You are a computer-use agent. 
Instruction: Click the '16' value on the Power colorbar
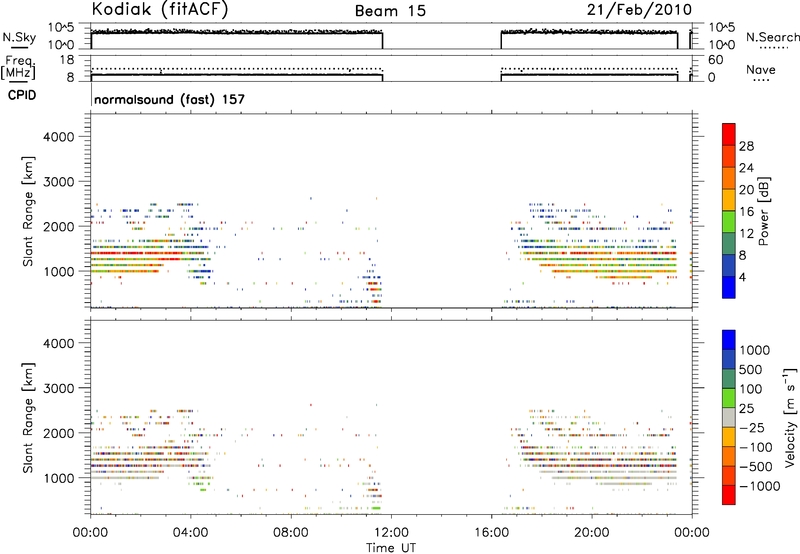(x=746, y=212)
